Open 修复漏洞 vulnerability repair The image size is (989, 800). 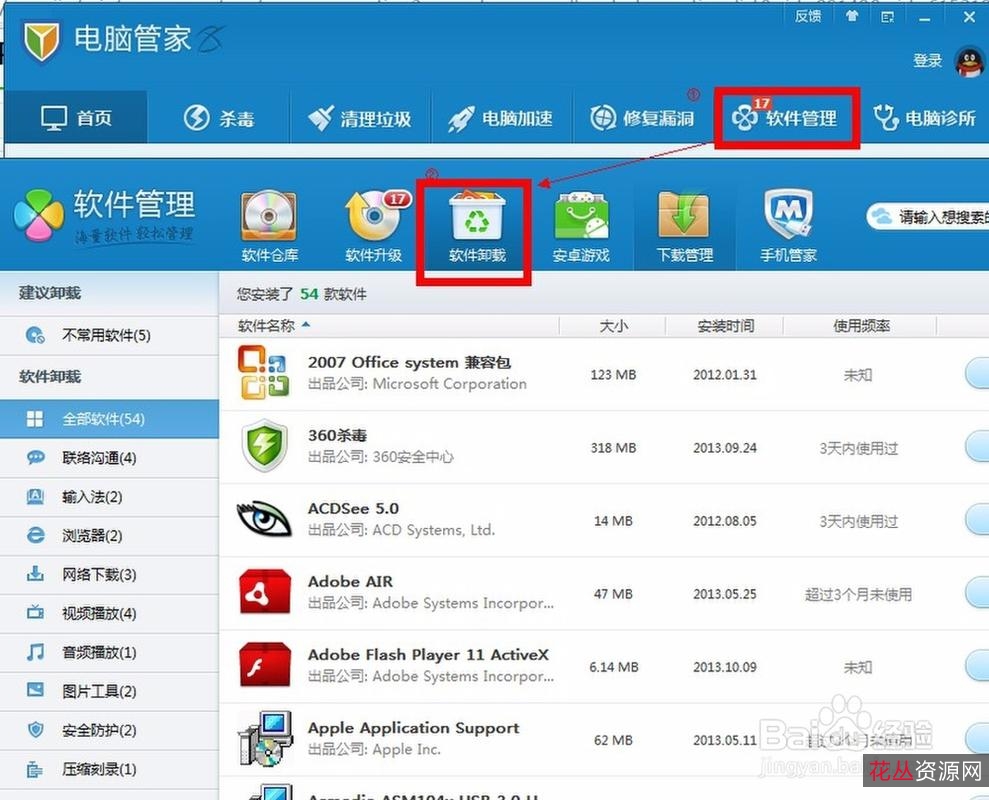click(640, 116)
